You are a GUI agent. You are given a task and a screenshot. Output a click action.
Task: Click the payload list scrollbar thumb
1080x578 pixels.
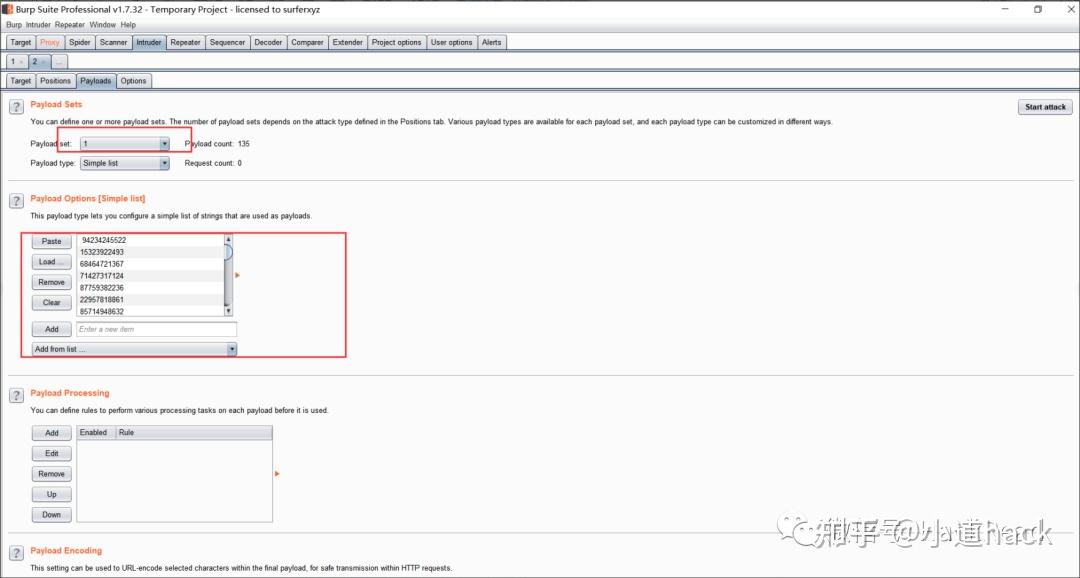[229, 252]
